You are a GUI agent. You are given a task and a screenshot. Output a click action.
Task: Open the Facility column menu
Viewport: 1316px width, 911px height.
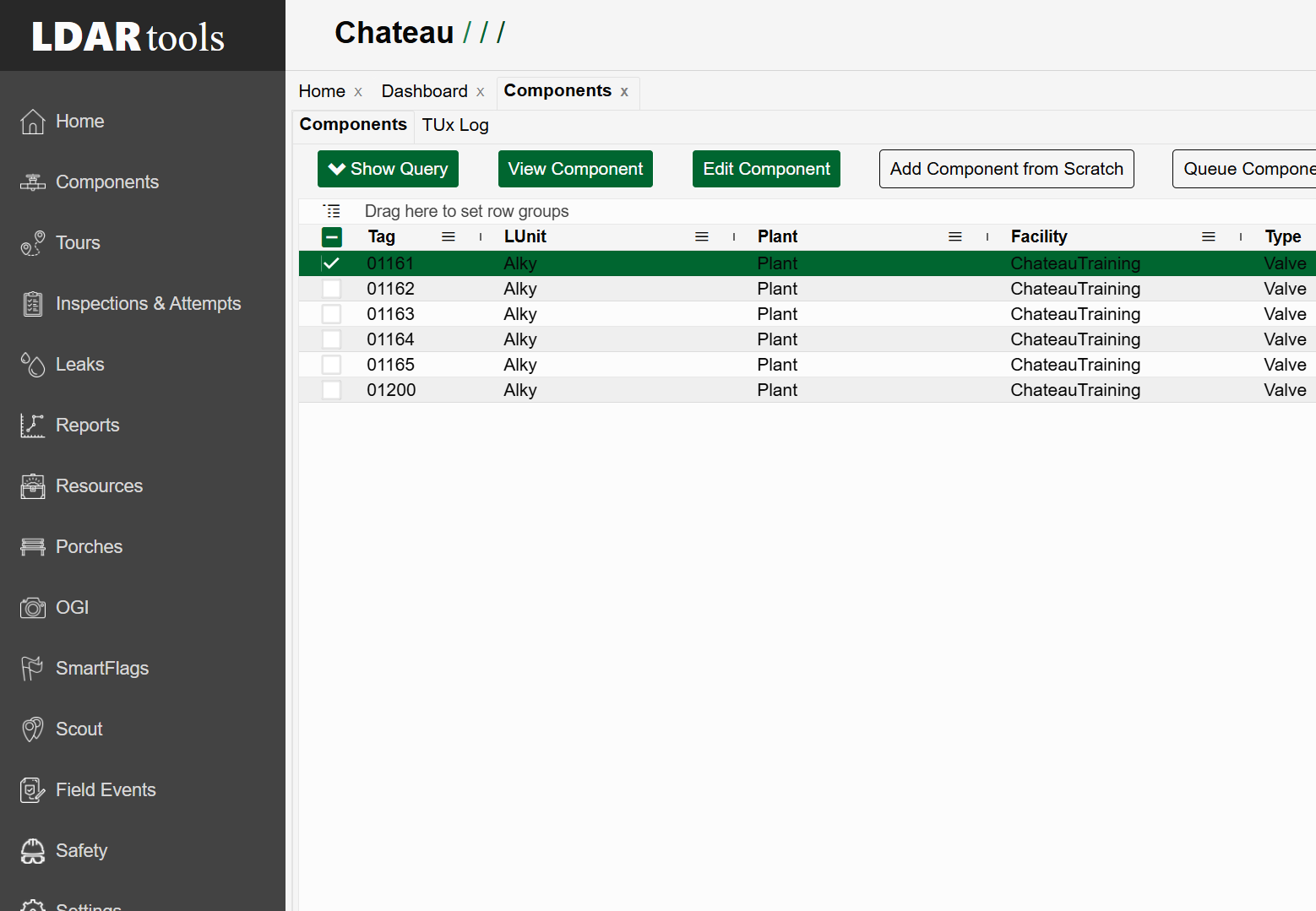(1209, 237)
